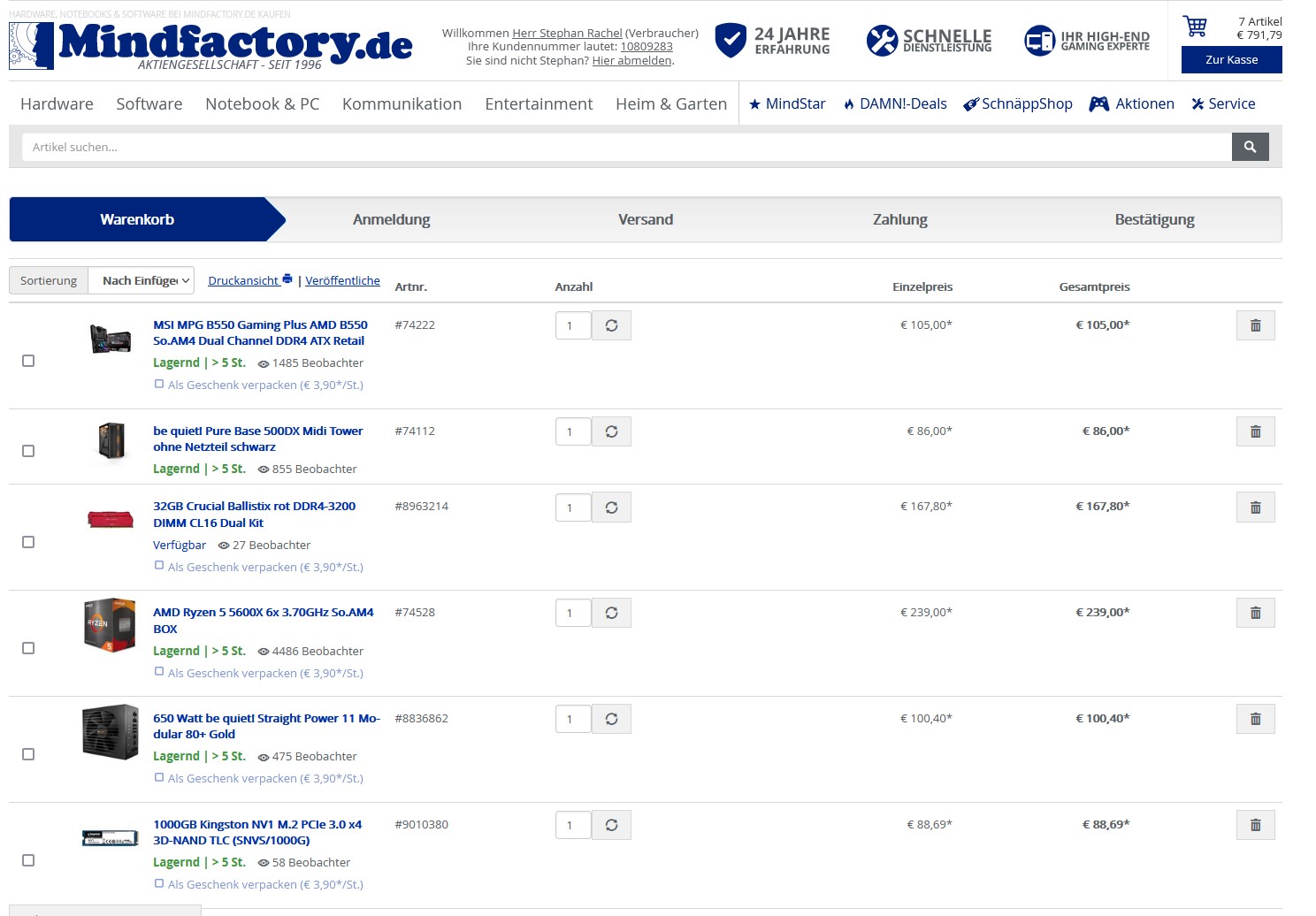Screen dimensions: 1316x916
Task: Click quantity field for Kingston NV1 SSD
Action: (573, 825)
